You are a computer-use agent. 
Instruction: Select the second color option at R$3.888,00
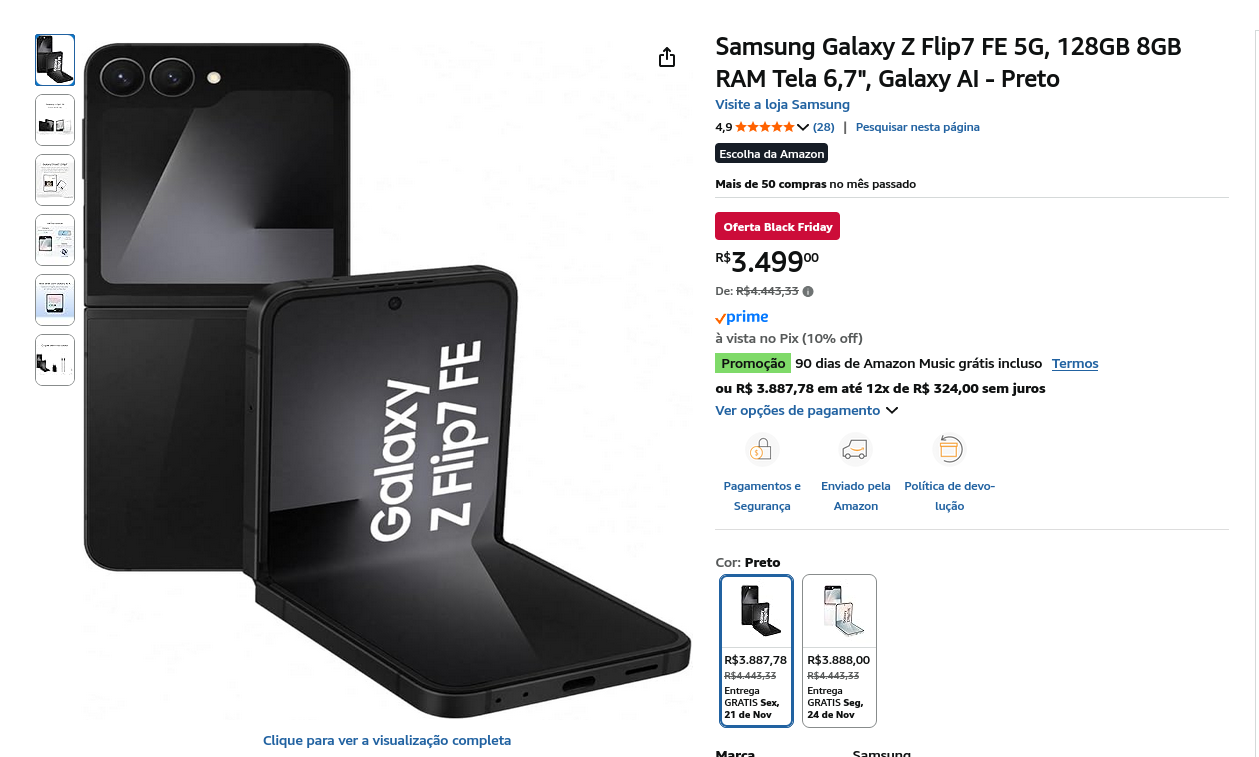(839, 650)
